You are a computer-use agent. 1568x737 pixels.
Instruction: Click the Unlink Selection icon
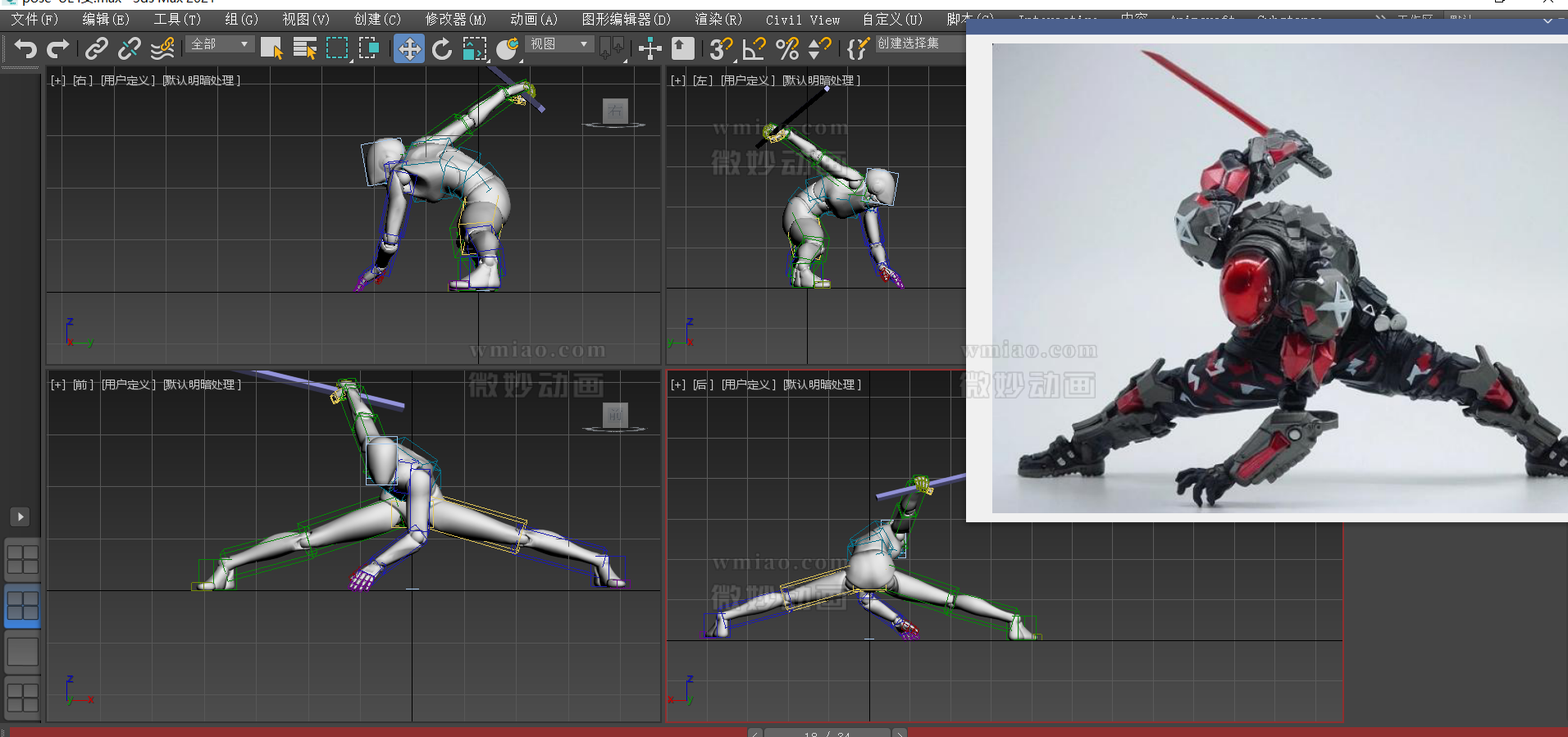[x=129, y=49]
